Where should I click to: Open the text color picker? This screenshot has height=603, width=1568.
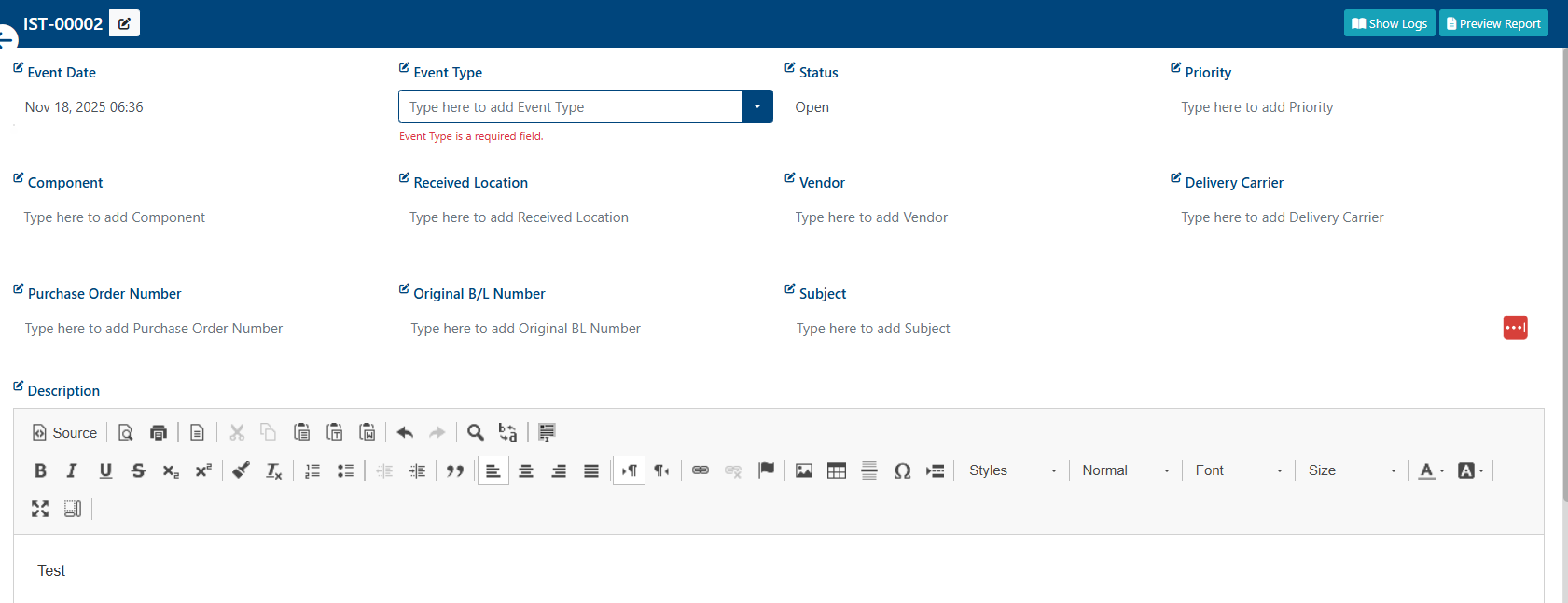click(x=1432, y=470)
